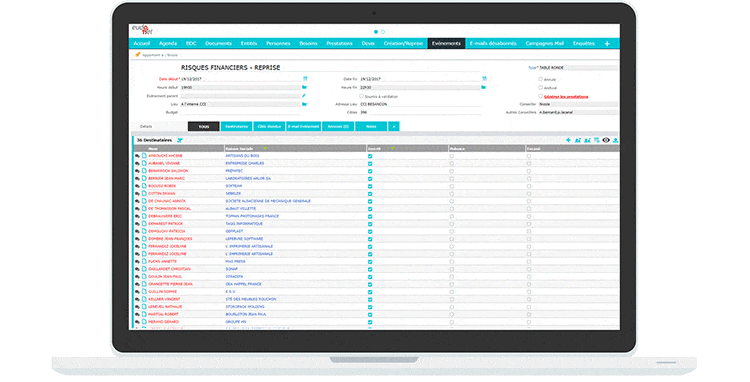The height and width of the screenshot is (382, 750).
Task: Enable the Annulé checkbox
Action: click(540, 79)
